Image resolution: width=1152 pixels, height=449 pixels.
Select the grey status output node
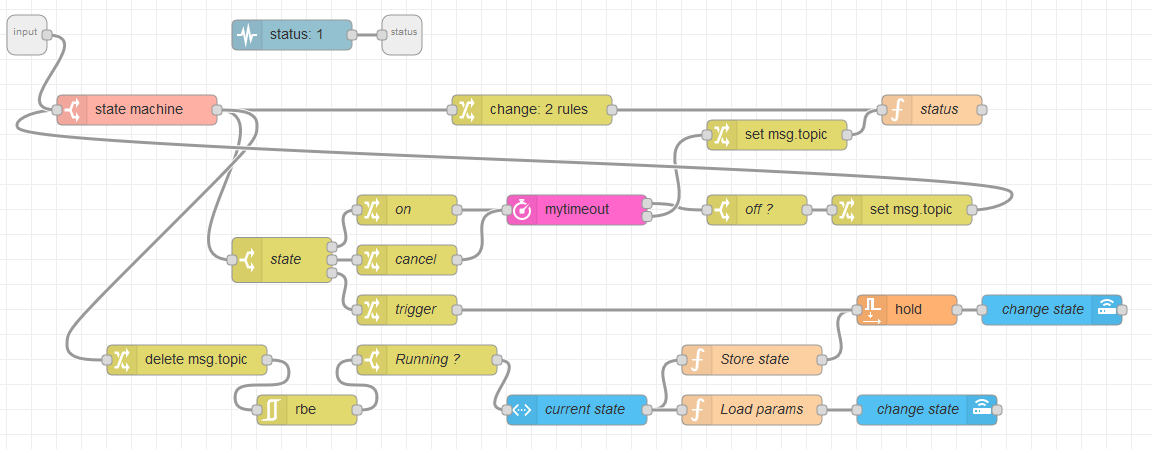tap(402, 35)
